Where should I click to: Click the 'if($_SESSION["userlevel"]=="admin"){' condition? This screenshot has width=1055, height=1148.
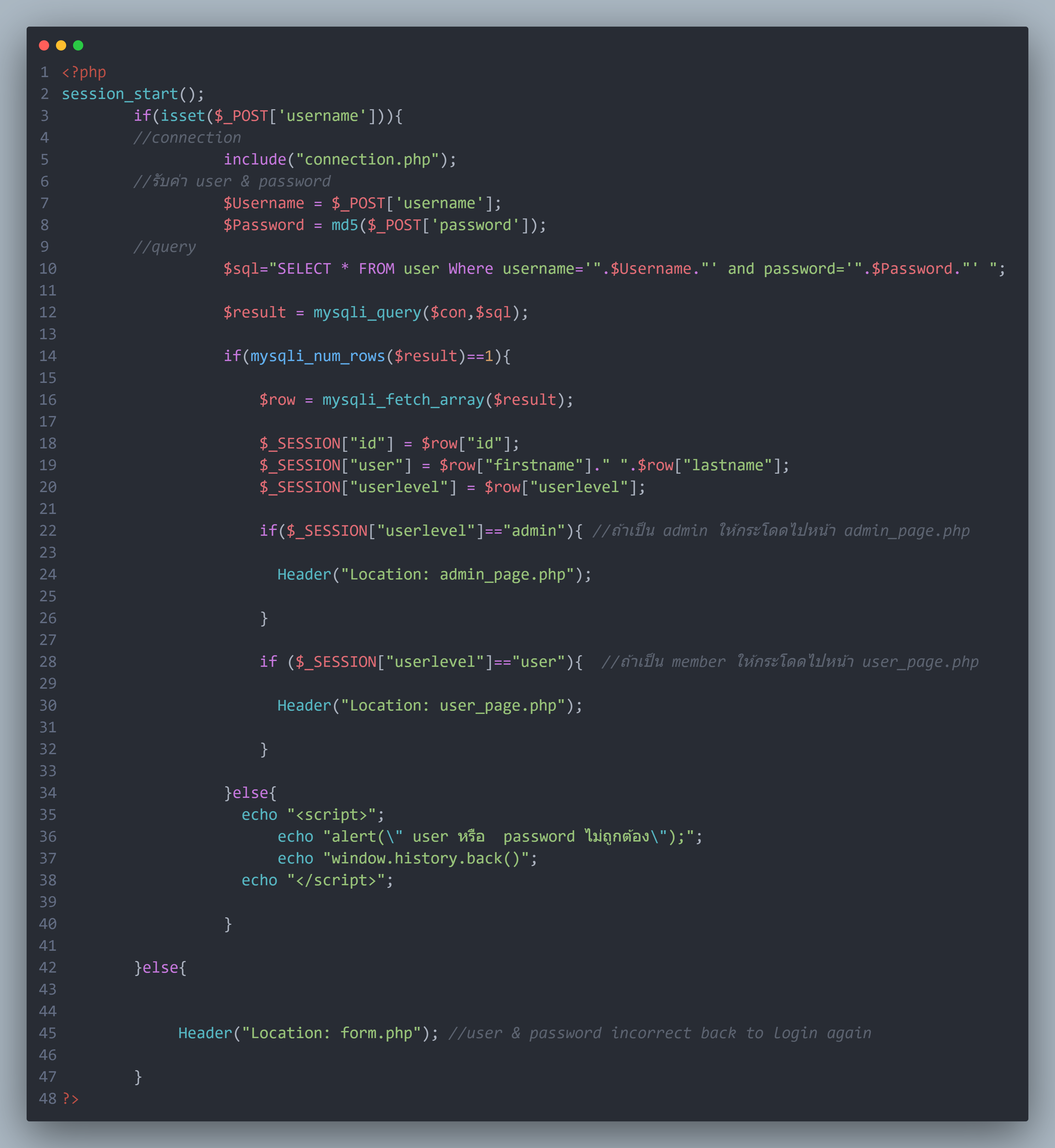click(x=421, y=531)
